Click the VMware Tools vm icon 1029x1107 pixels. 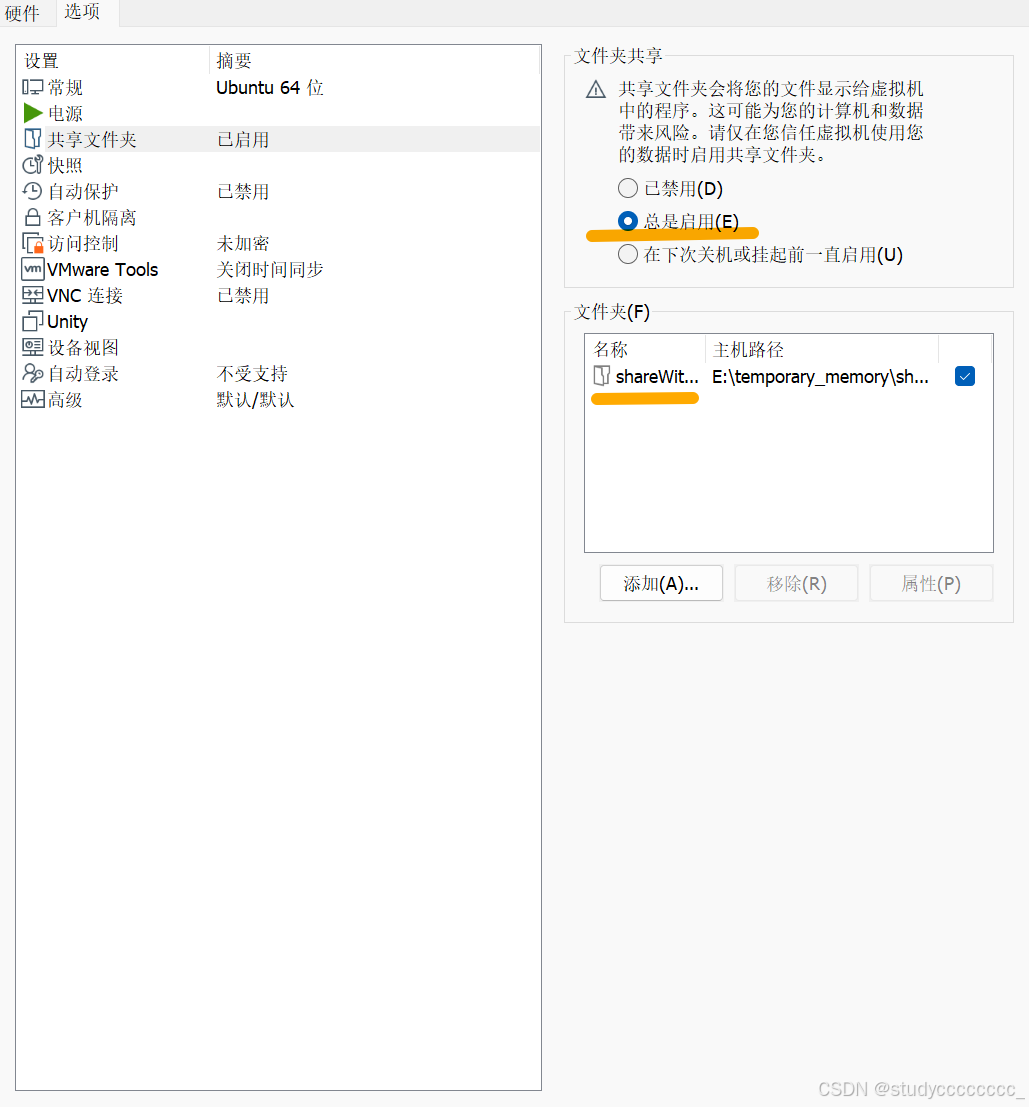point(32,270)
